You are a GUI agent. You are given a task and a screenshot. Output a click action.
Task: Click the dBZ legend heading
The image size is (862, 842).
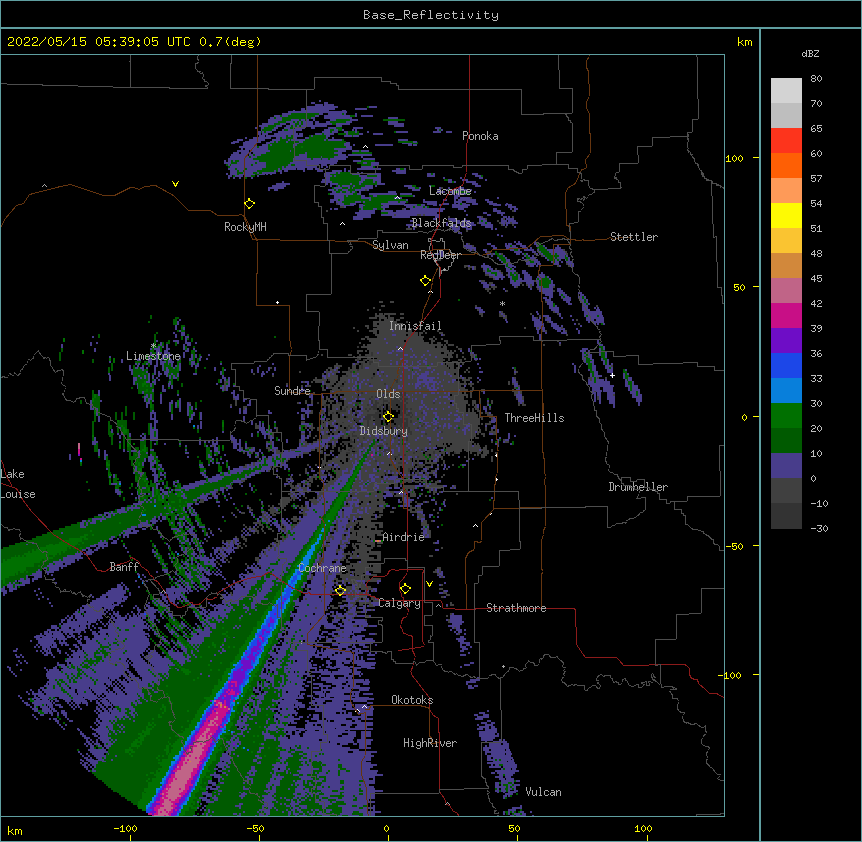(810, 54)
